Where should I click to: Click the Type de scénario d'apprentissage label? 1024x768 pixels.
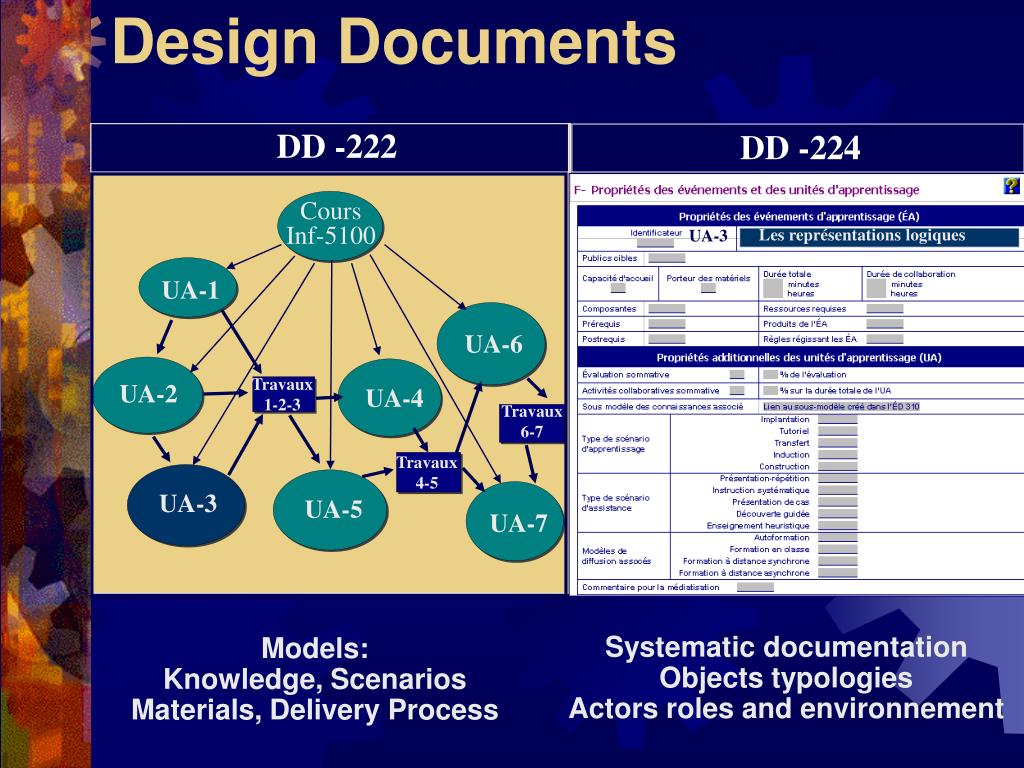pos(616,444)
